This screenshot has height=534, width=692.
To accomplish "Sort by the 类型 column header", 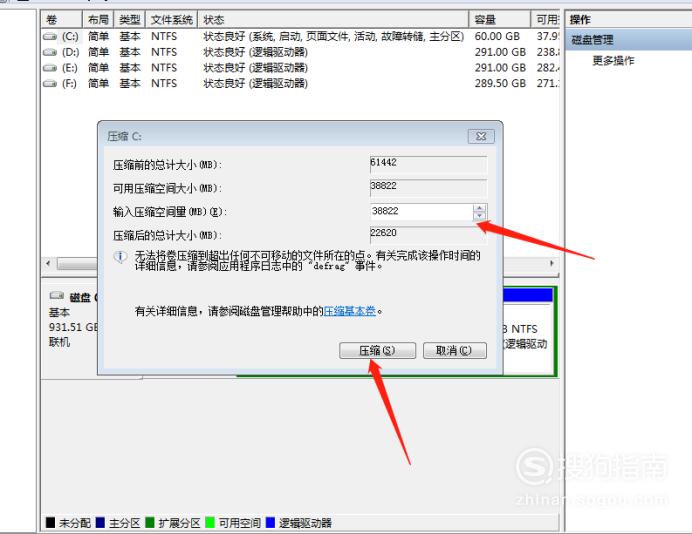I will click(130, 19).
